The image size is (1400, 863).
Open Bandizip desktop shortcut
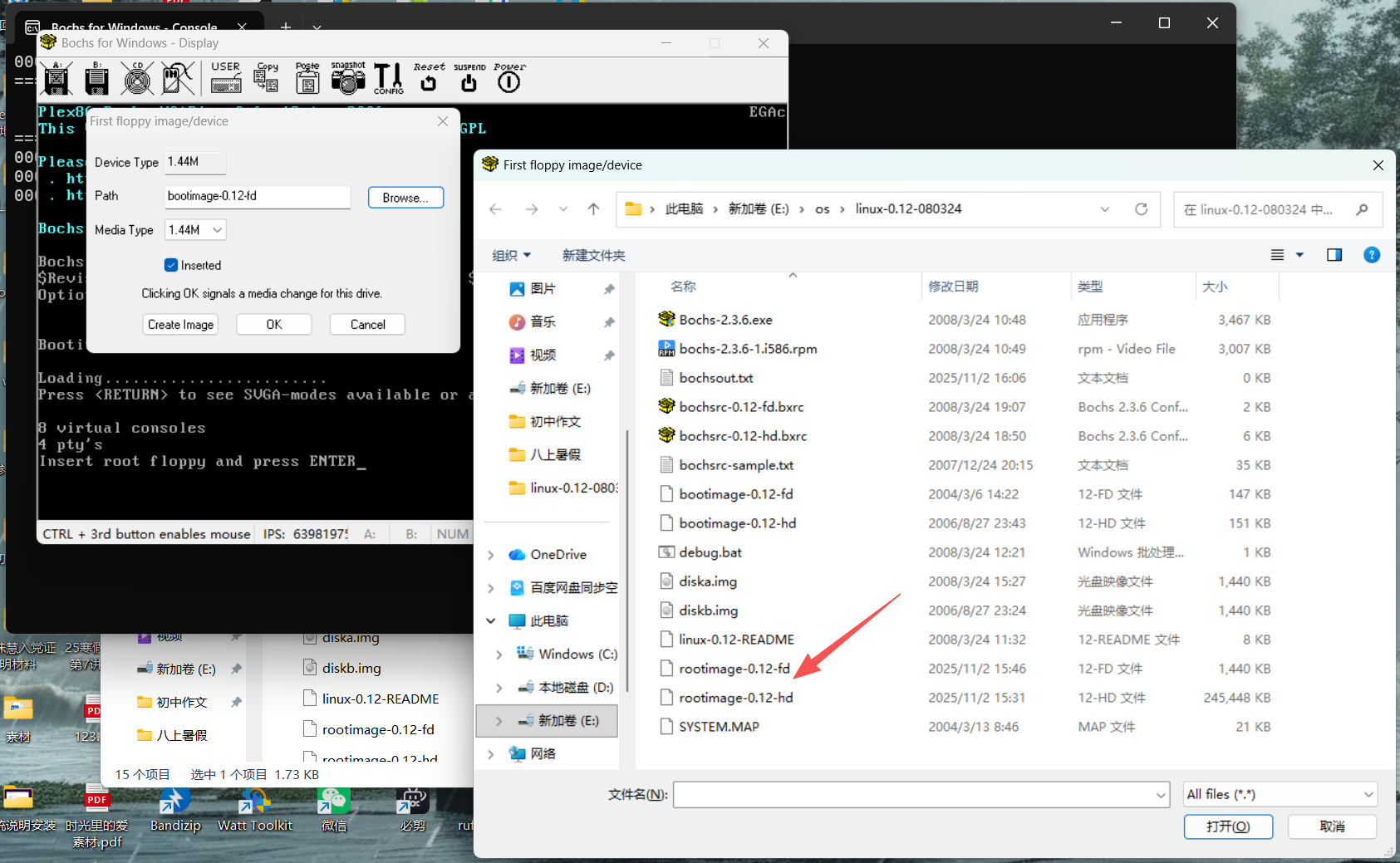pyautogui.click(x=175, y=810)
